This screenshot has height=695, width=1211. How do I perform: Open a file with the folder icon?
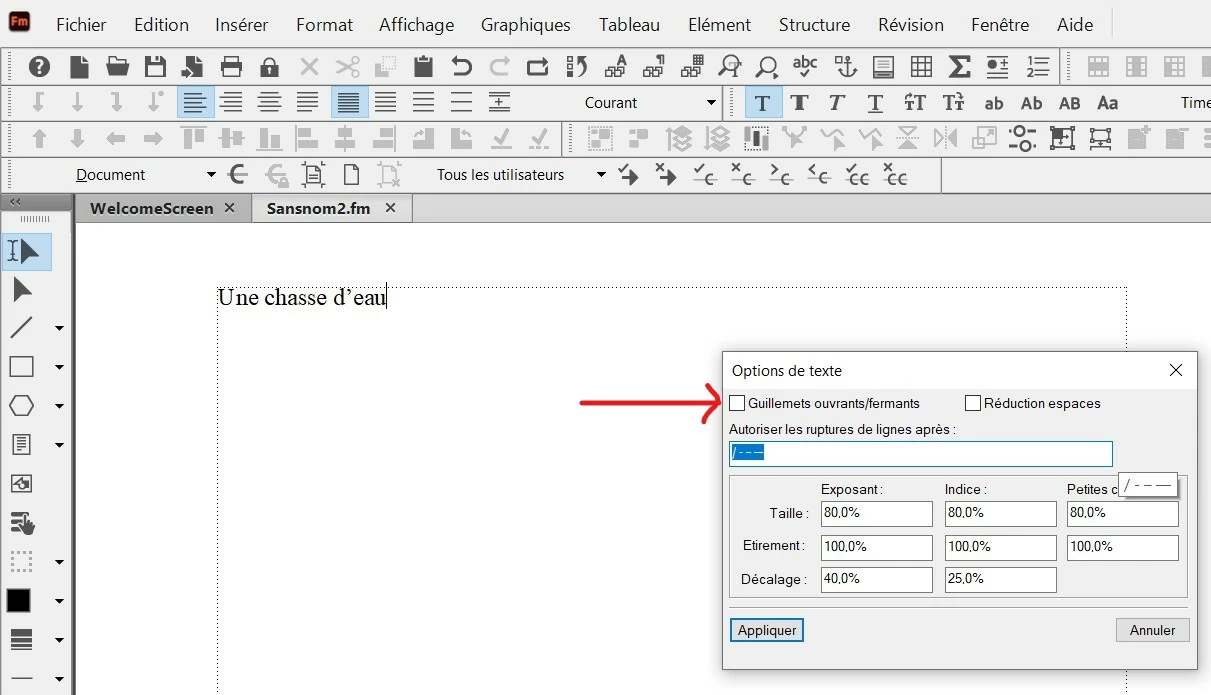point(118,67)
